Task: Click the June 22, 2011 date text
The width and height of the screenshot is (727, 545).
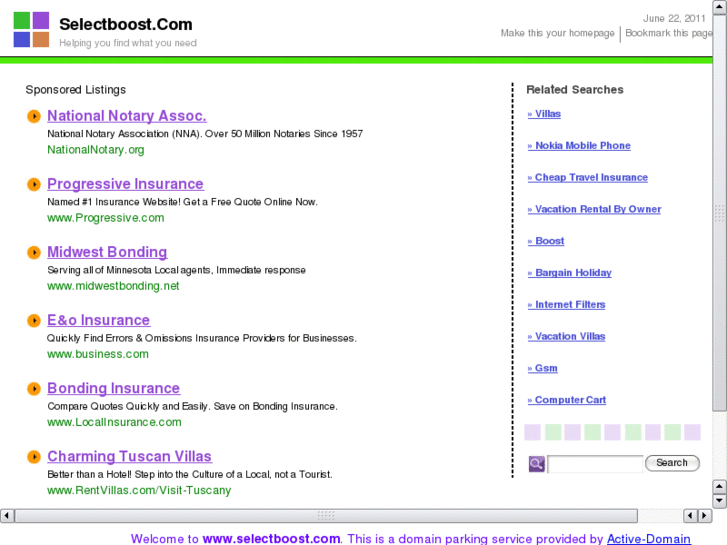Action: tap(674, 19)
